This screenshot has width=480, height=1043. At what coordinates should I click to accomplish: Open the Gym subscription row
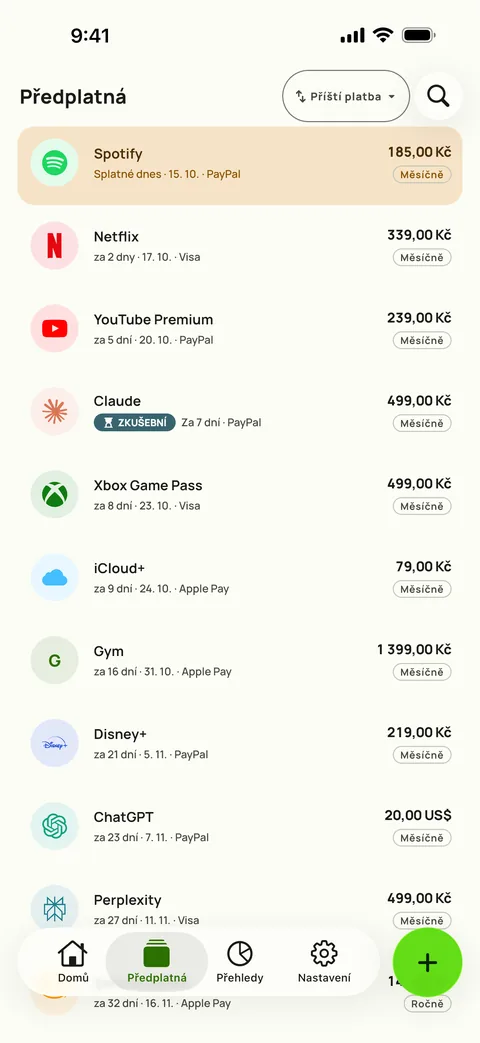click(240, 660)
